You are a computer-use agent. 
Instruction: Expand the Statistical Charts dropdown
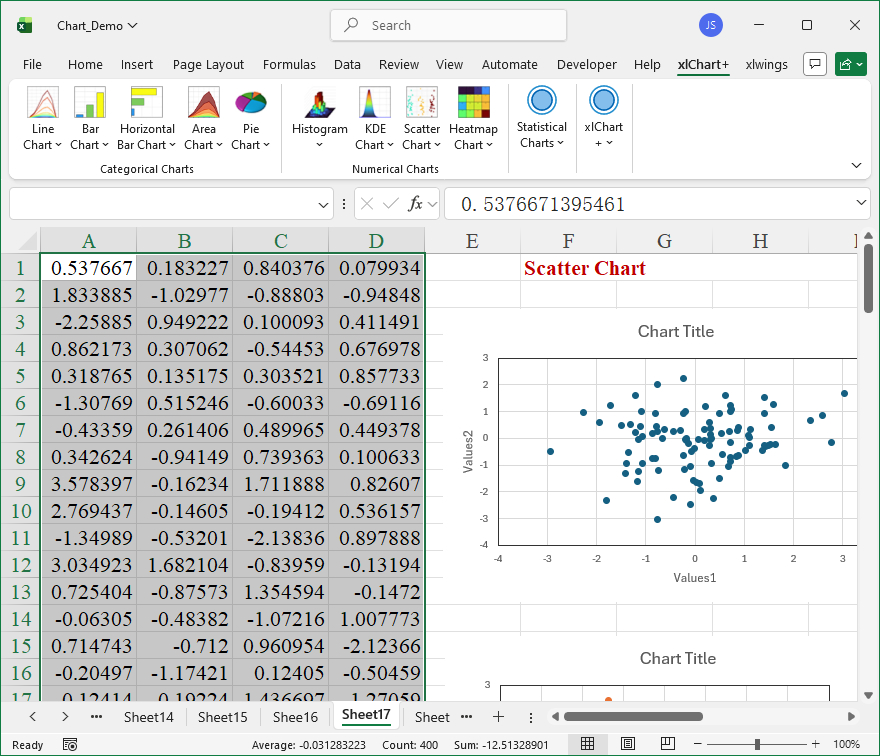point(541,118)
